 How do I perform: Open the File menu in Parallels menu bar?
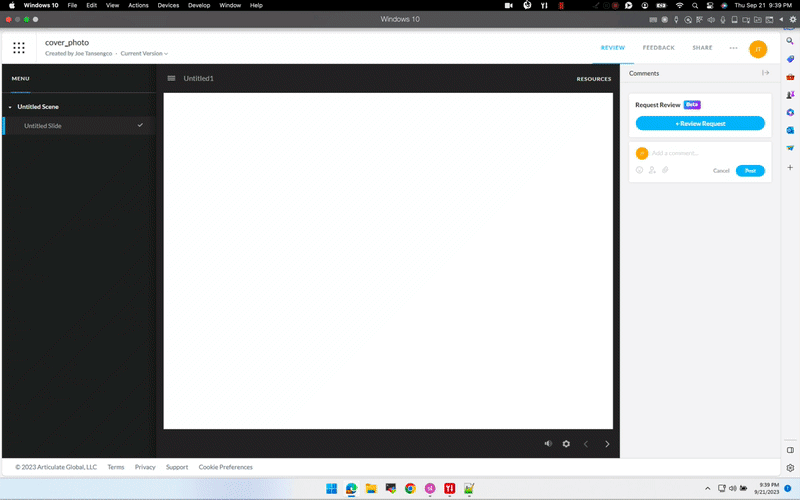[x=72, y=5]
